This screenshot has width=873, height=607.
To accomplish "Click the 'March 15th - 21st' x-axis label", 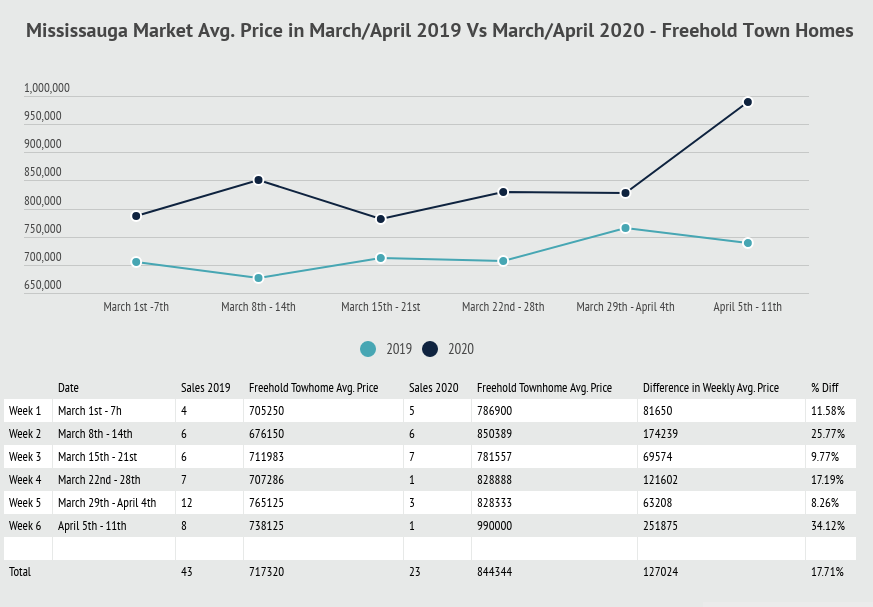I will 381,307.
